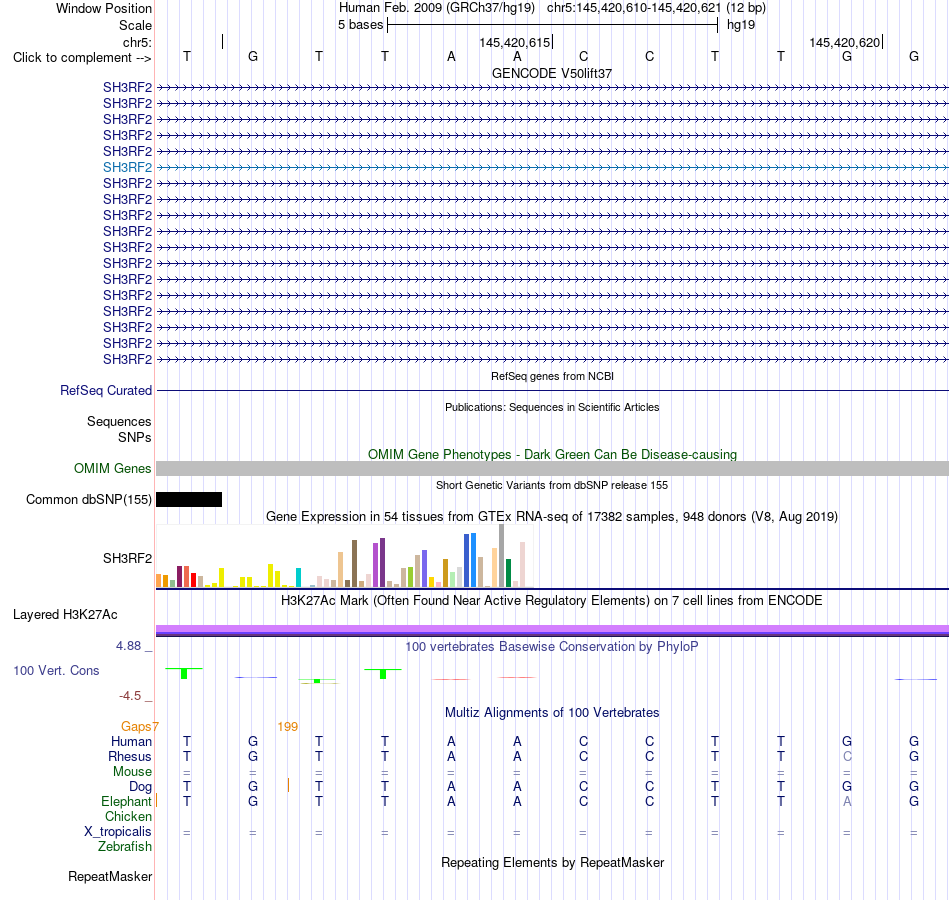
Task: Open Repeating Elements by RepeatMasker title
Action: (x=552, y=862)
